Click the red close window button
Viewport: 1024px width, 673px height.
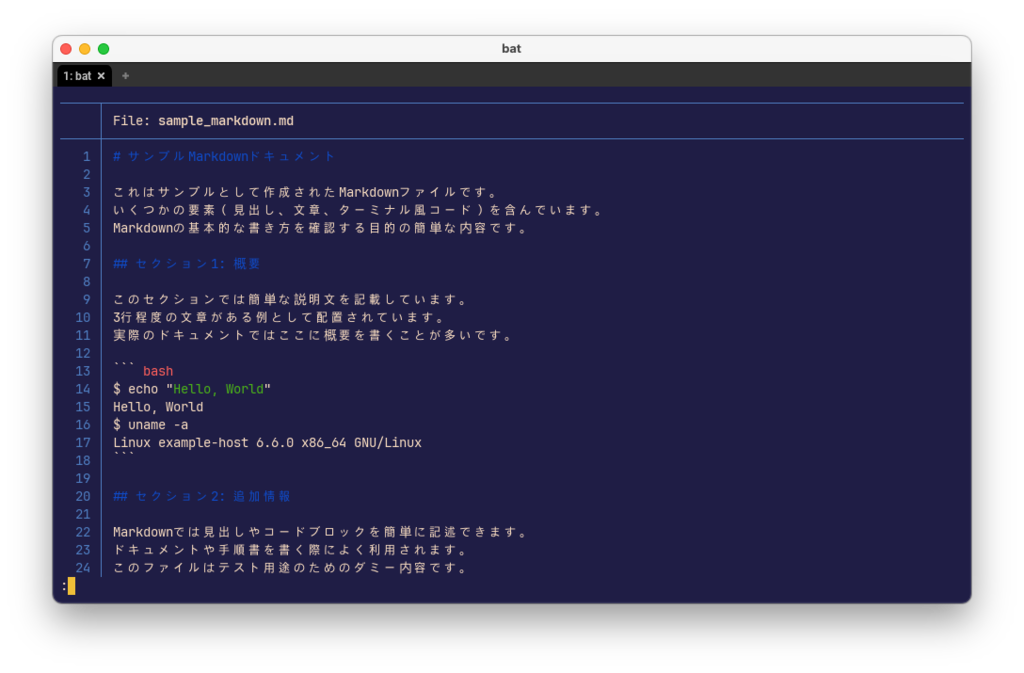pos(66,49)
